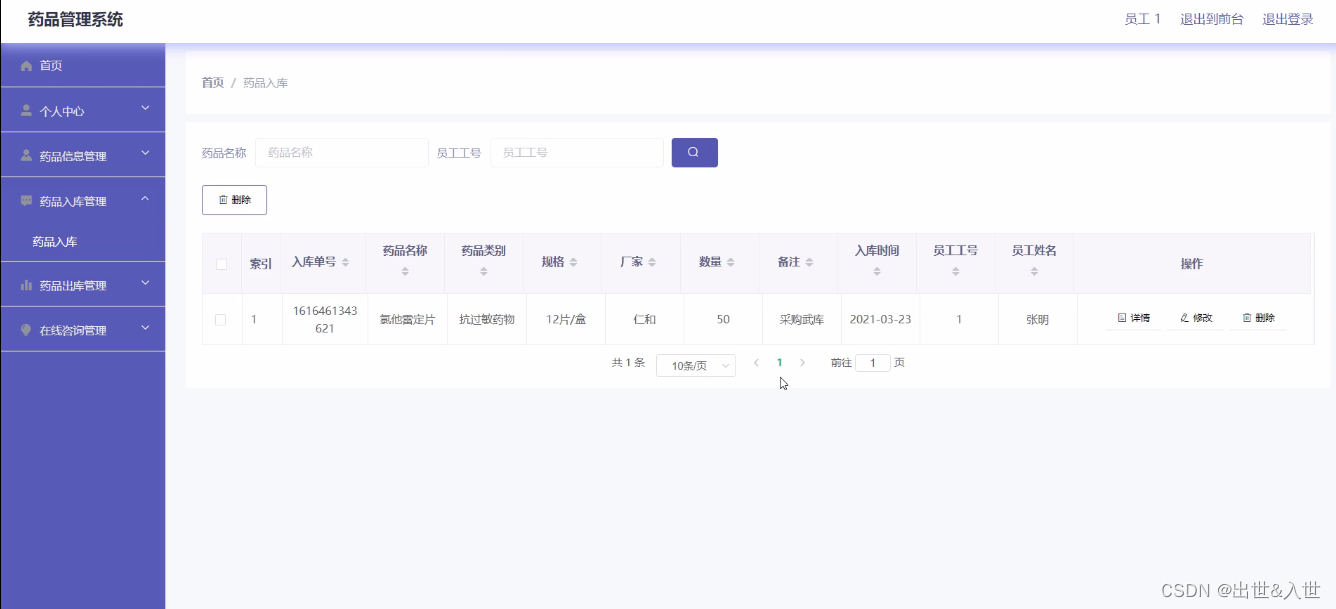The image size is (1336, 609).
Task: Click 员工 1 in top bar
Action: pyautogui.click(x=1143, y=19)
